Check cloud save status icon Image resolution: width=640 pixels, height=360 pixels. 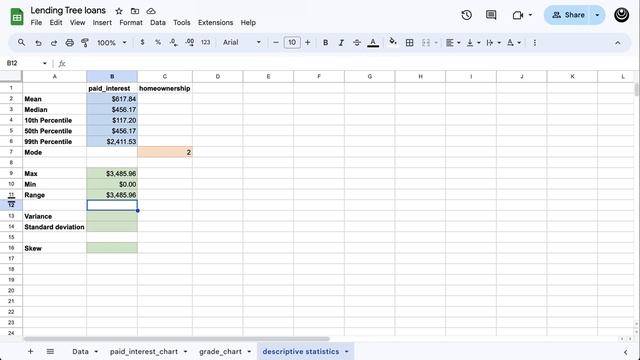click(x=151, y=11)
